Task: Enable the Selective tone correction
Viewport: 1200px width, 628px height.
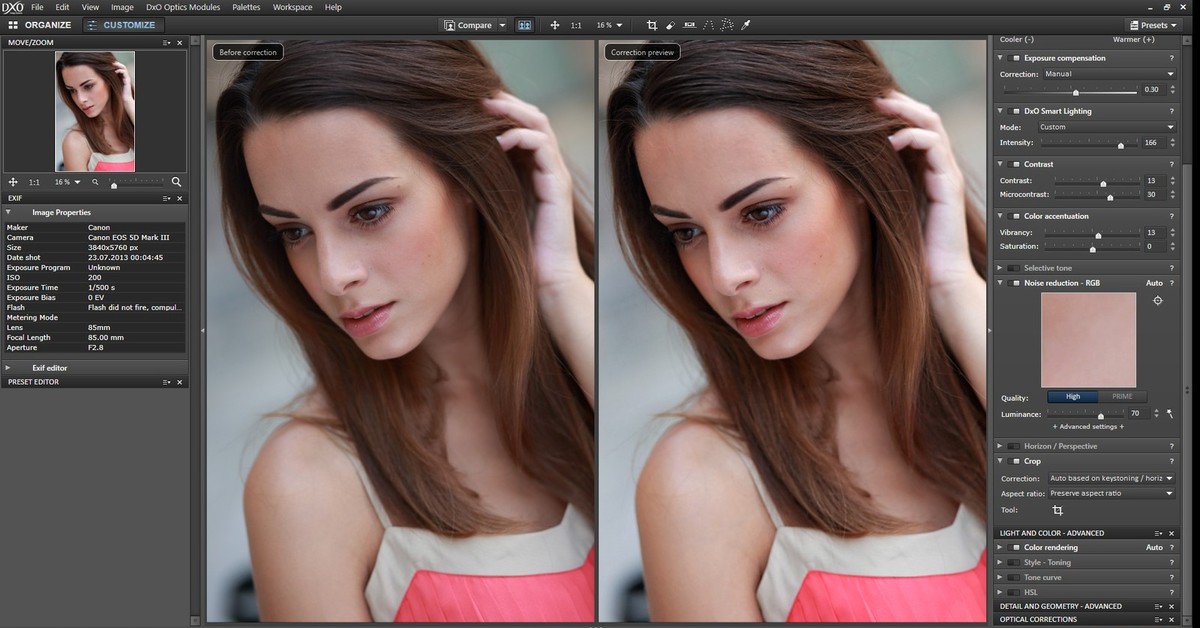Action: (1014, 268)
